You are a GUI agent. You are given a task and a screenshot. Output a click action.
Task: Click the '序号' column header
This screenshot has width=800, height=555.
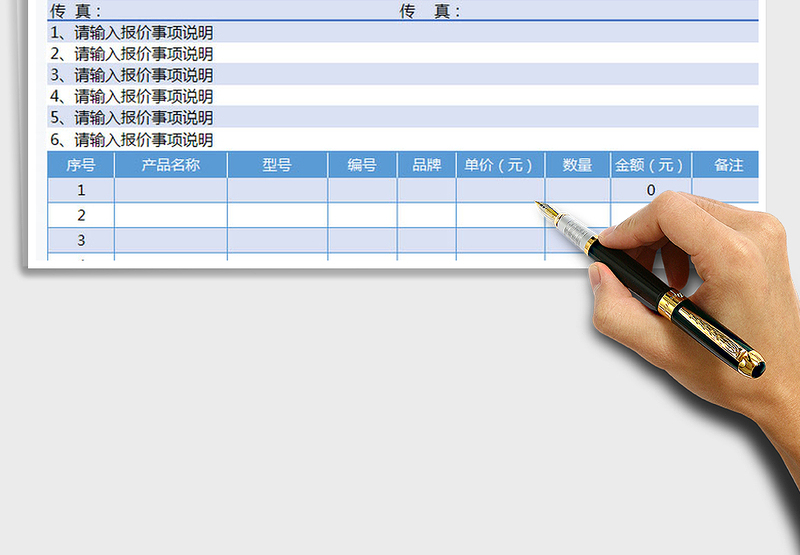81,165
